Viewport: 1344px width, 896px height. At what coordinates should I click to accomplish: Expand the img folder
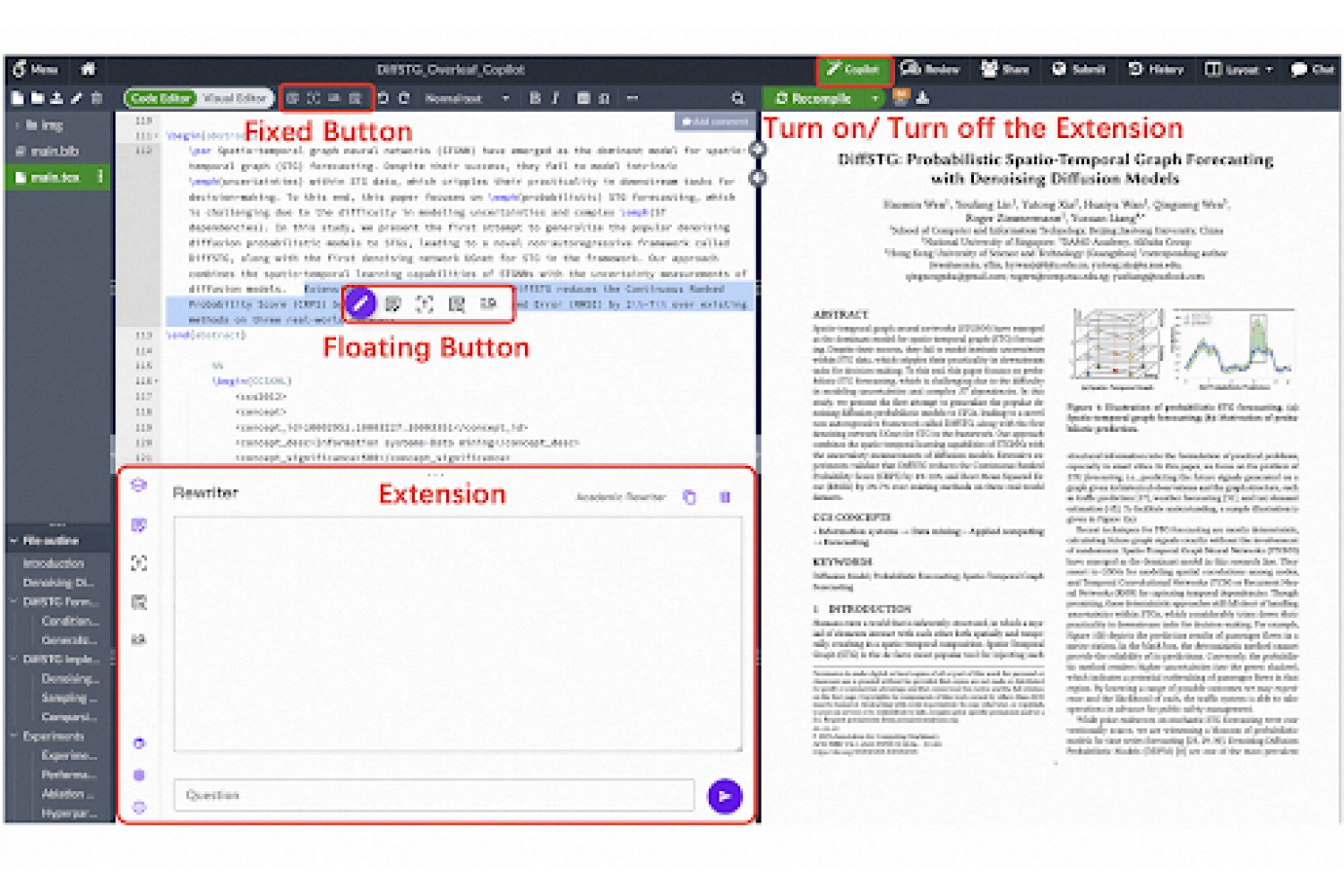pyautogui.click(x=20, y=125)
